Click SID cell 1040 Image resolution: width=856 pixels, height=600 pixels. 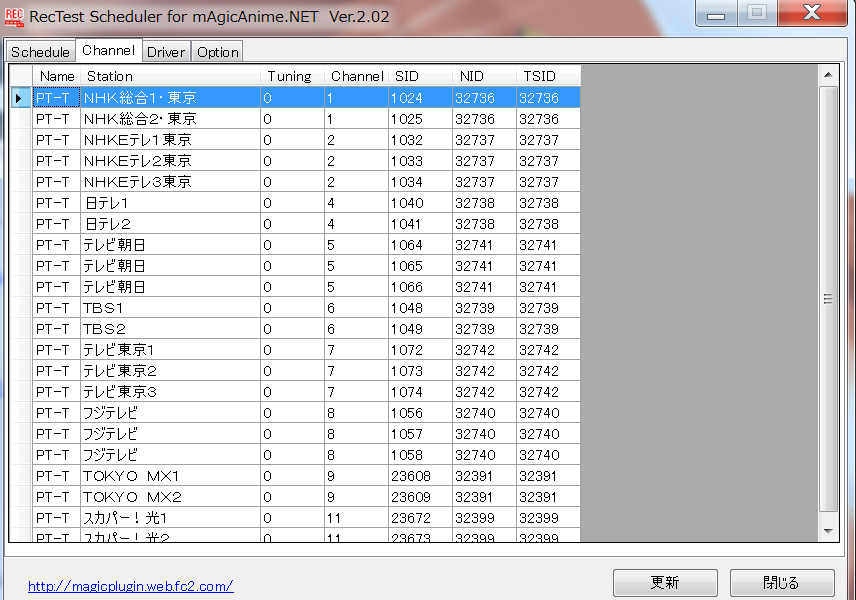pyautogui.click(x=420, y=203)
